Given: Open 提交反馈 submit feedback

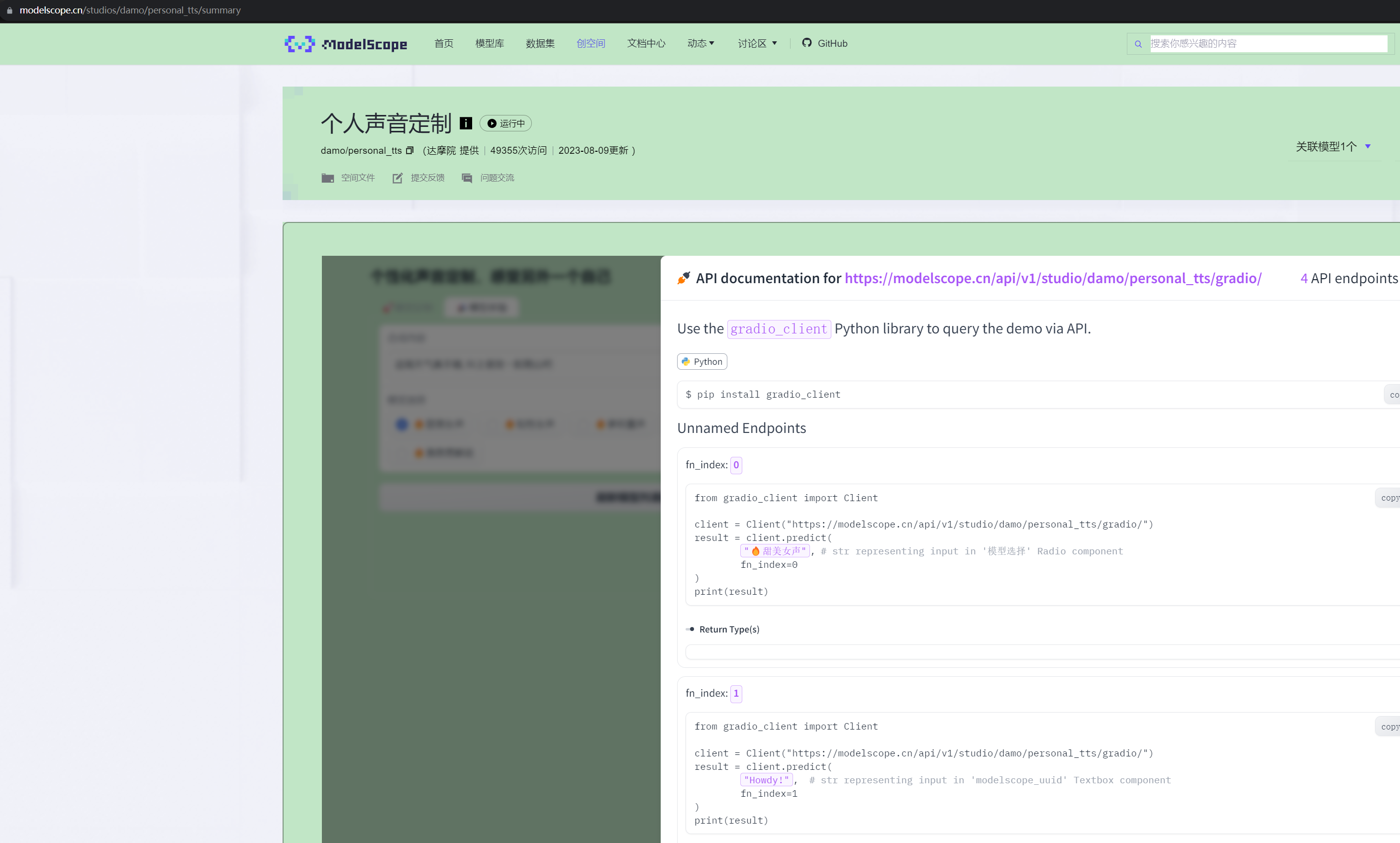Looking at the screenshot, I should point(428,178).
